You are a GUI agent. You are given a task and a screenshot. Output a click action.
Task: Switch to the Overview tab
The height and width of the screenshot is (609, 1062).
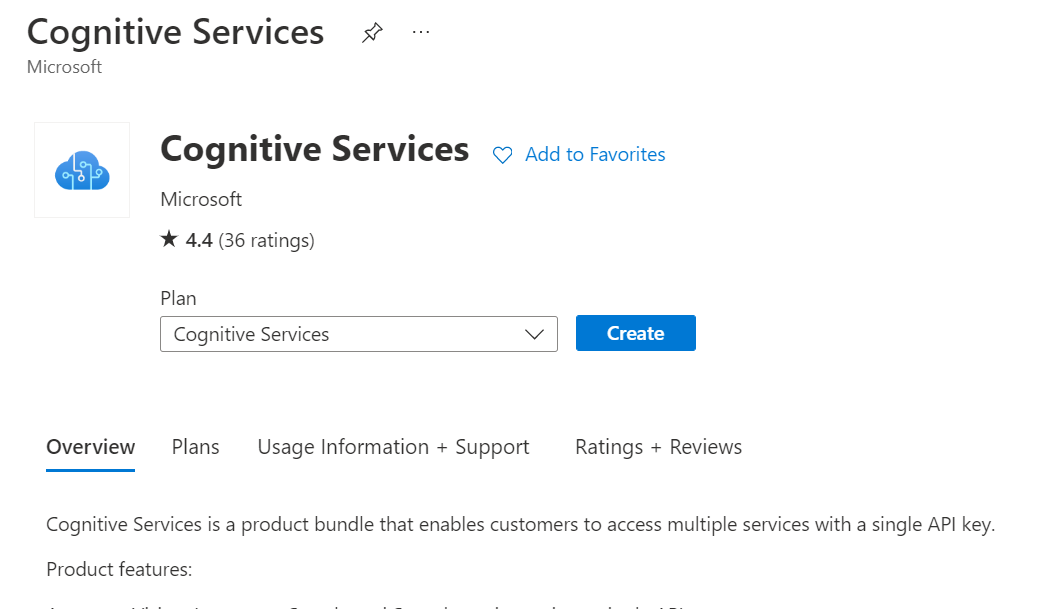tap(91, 447)
